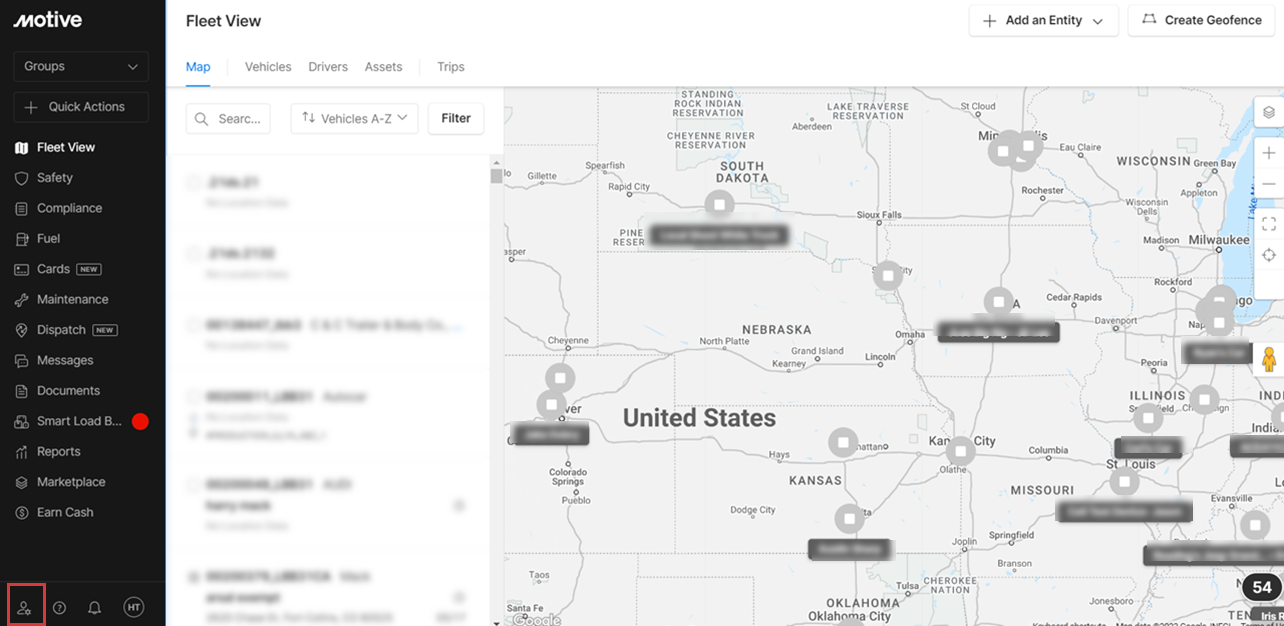1284x626 pixels.
Task: Expand the Add an Entity dropdown
Action: point(1043,20)
